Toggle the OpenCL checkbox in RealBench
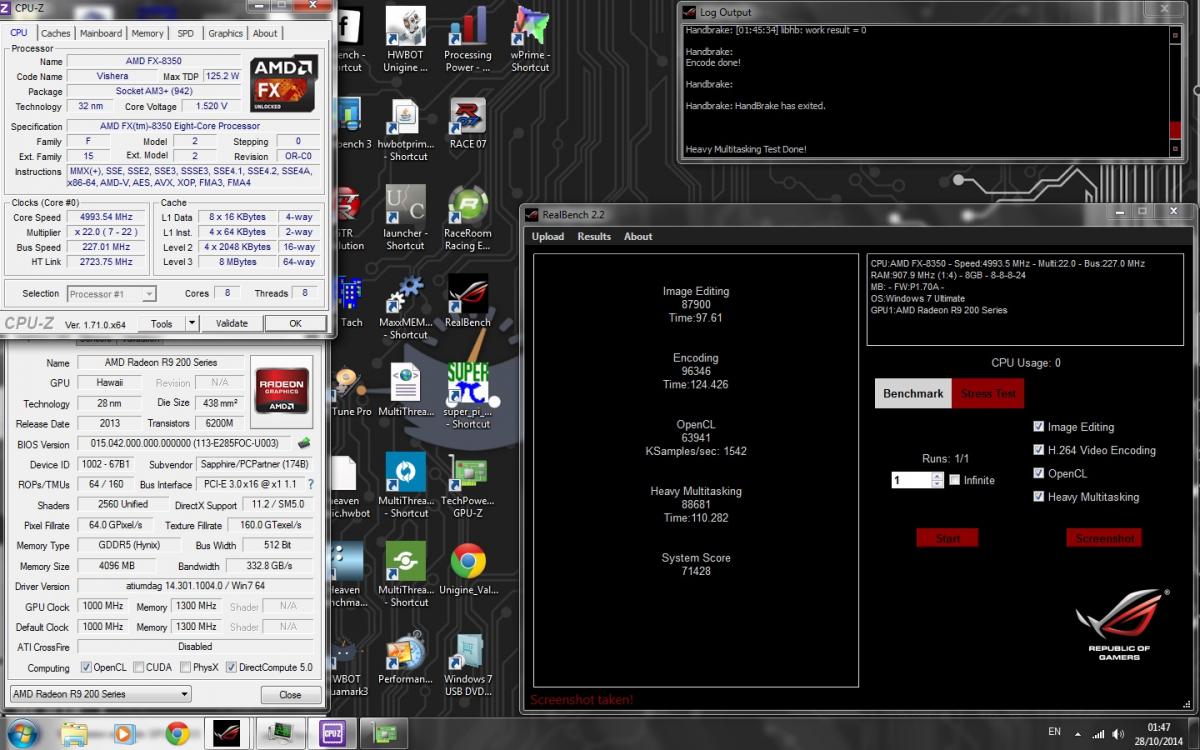1200x750 pixels. pos(1039,473)
